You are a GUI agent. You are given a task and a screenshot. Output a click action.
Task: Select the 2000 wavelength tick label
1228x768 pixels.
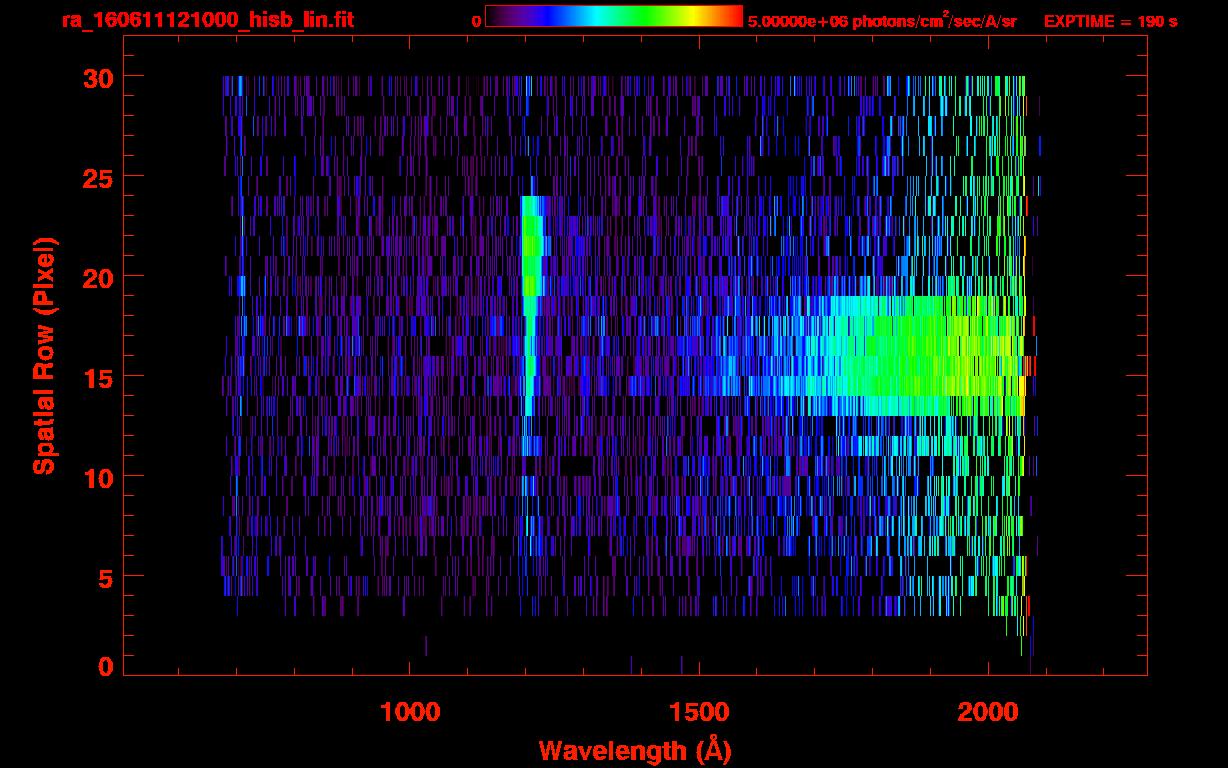(988, 711)
